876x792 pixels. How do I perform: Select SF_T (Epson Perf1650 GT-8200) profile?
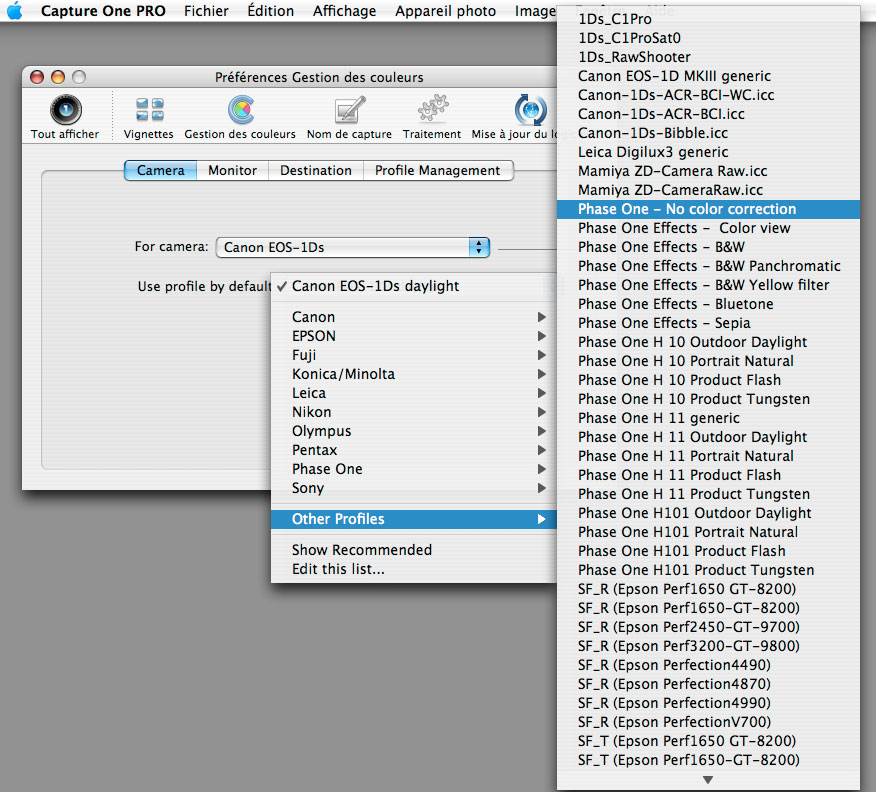(x=708, y=741)
